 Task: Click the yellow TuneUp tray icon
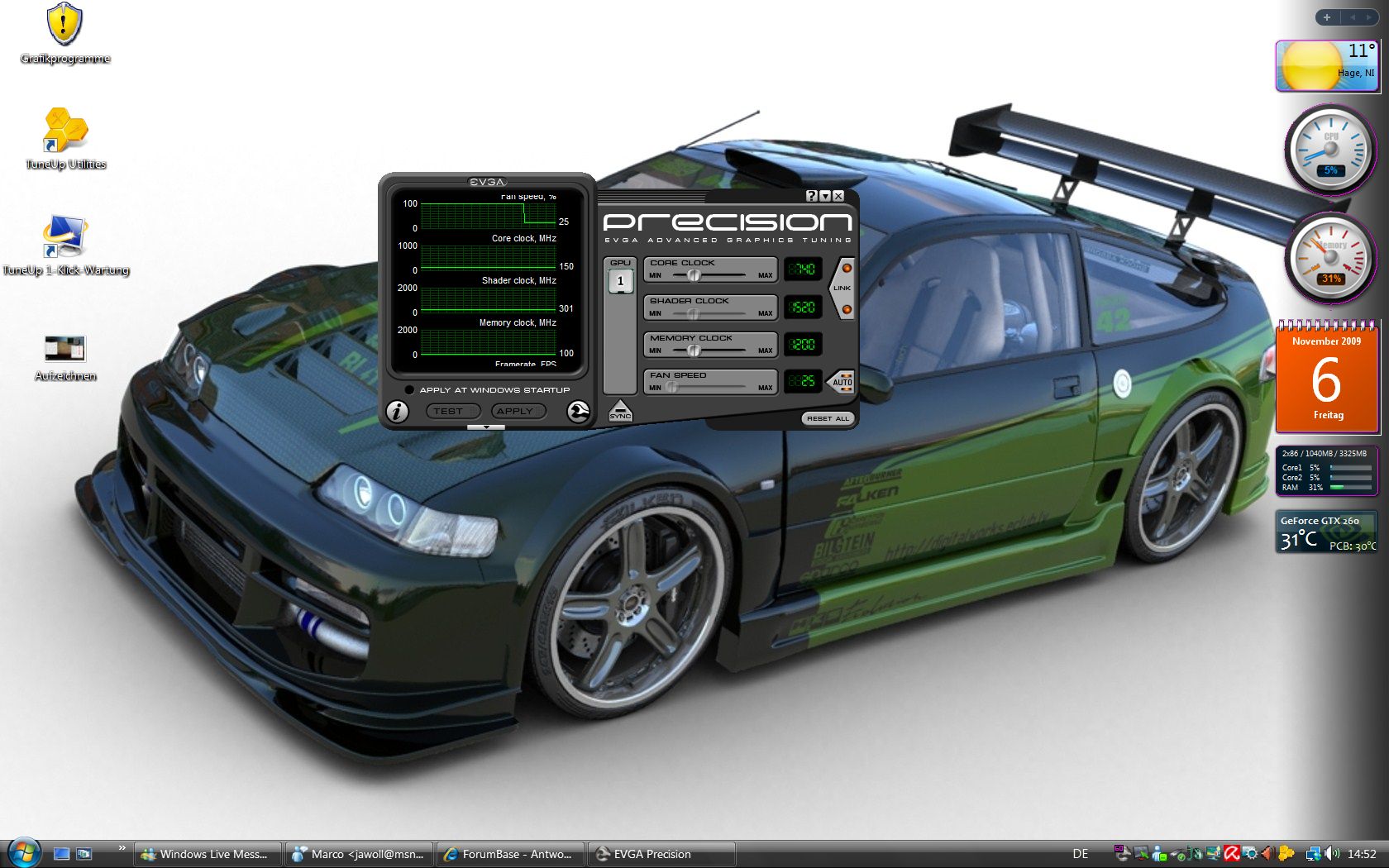tap(1286, 854)
